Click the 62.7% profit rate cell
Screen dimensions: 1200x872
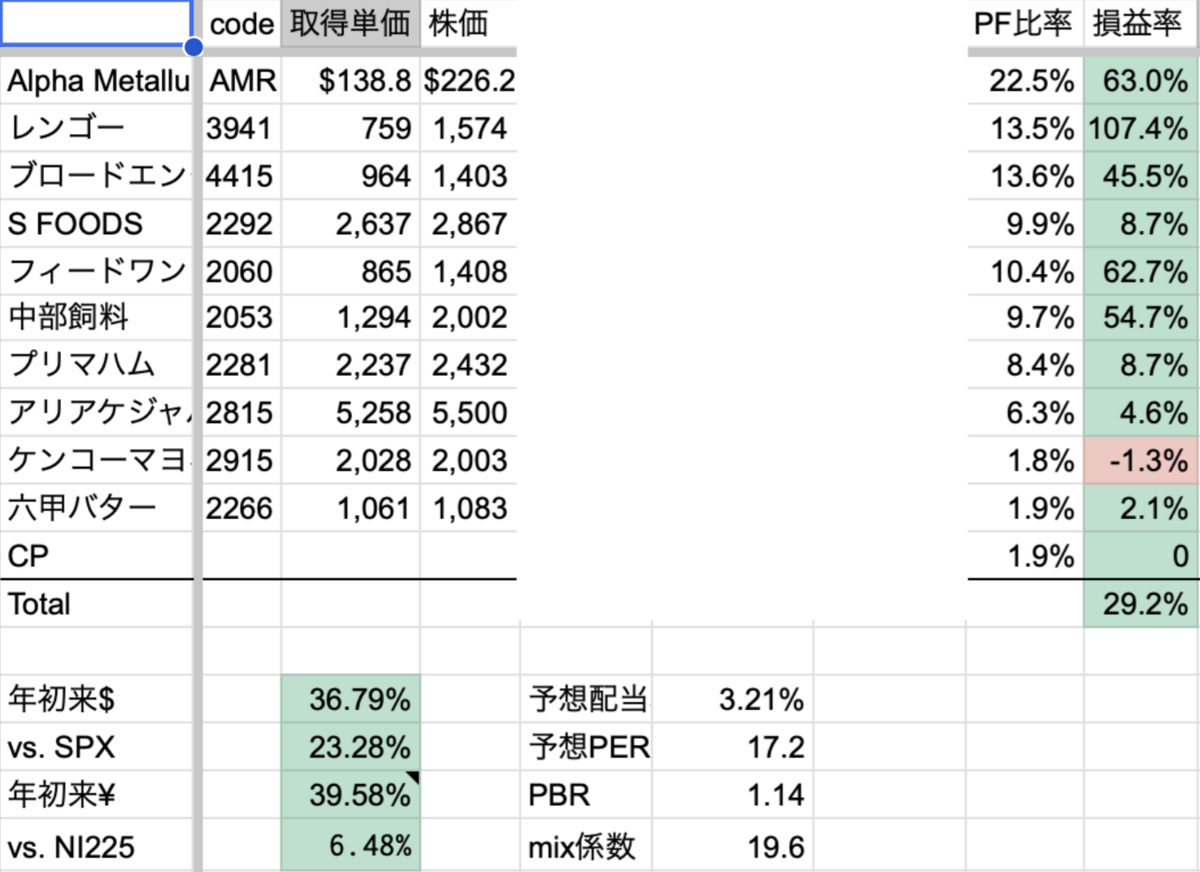click(x=1141, y=271)
